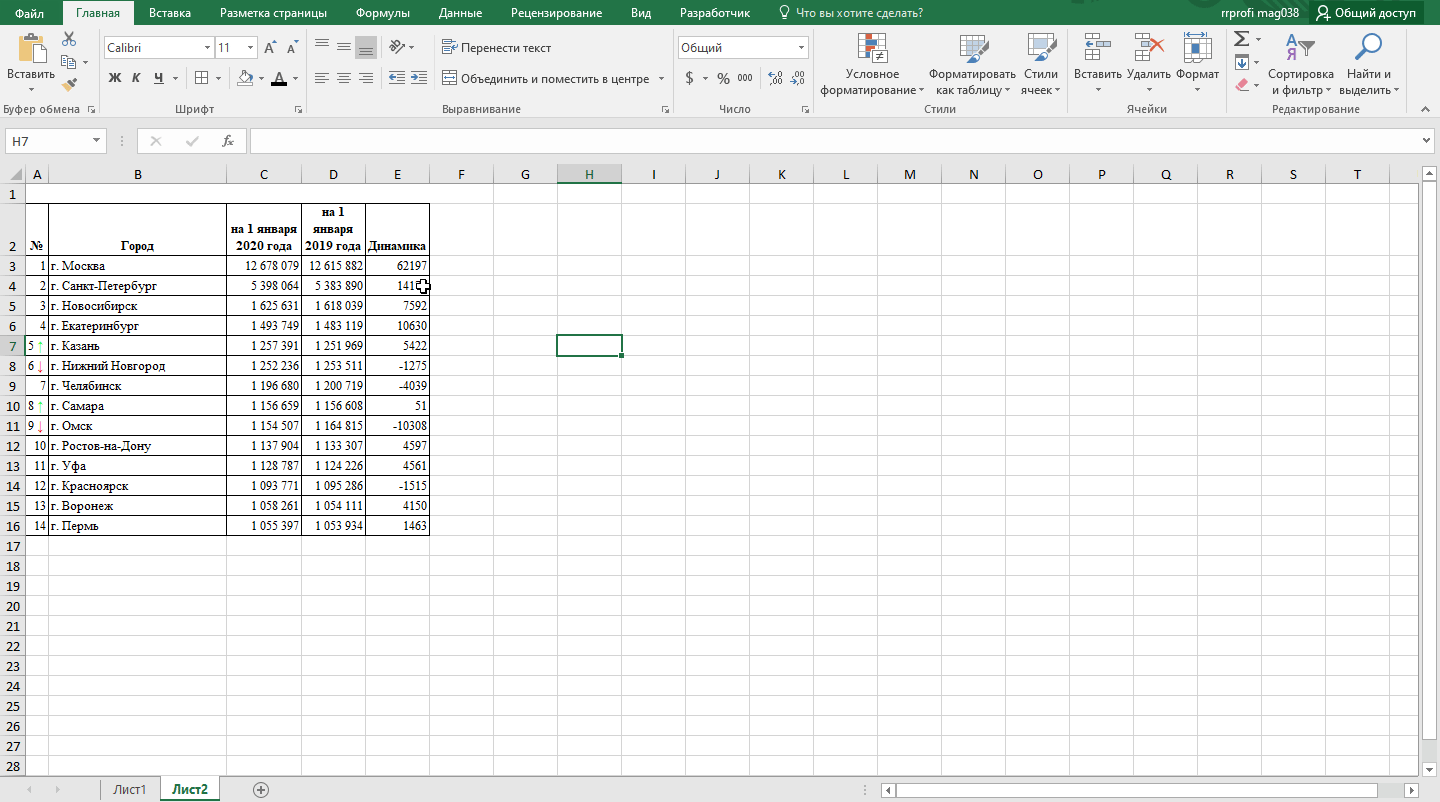Decrease font size with small A icon
Viewport: 1440px width, 802px height.
coord(292,48)
